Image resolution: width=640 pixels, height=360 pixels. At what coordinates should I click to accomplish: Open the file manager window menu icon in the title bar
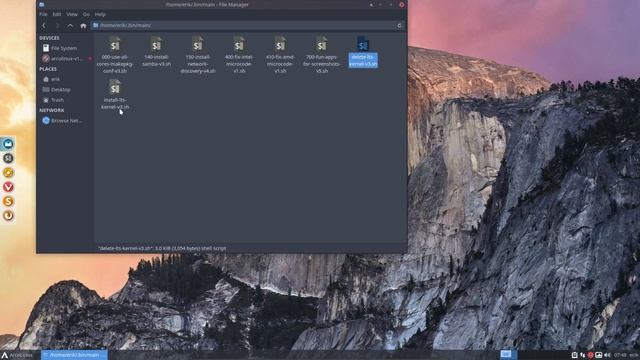(x=42, y=4)
